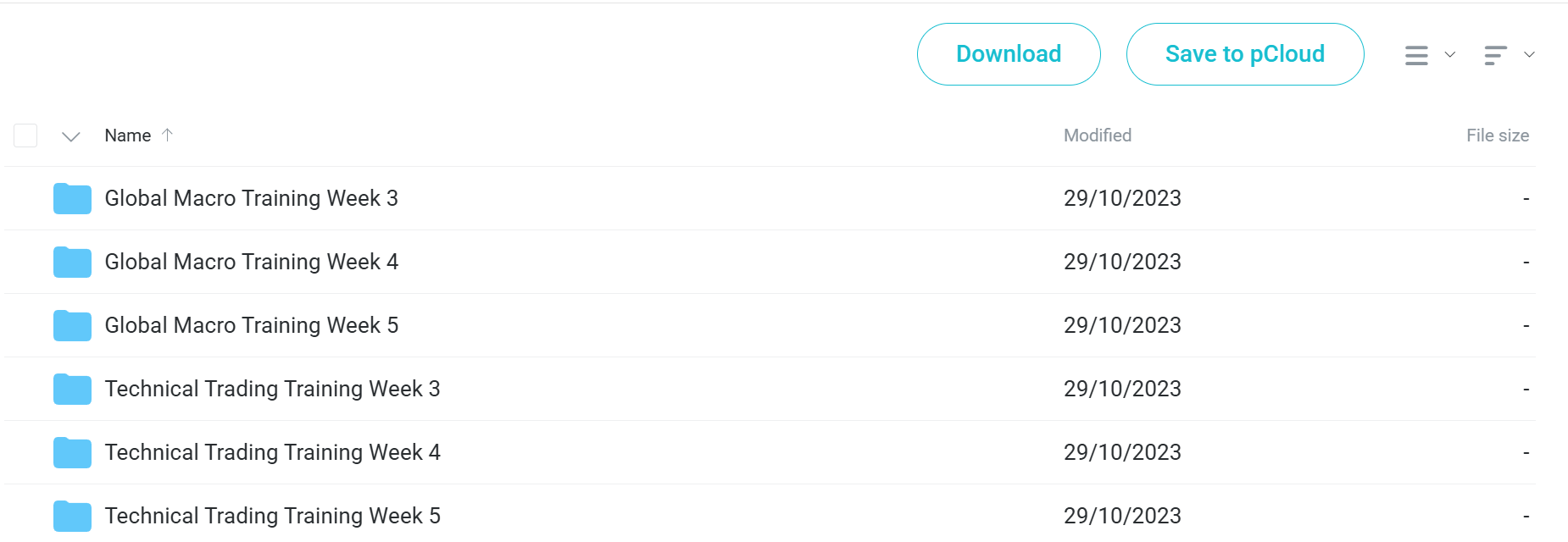Click the Technical Trading Training Week 3 folder icon
Viewport: 1568px width, 542px height.
[72, 389]
